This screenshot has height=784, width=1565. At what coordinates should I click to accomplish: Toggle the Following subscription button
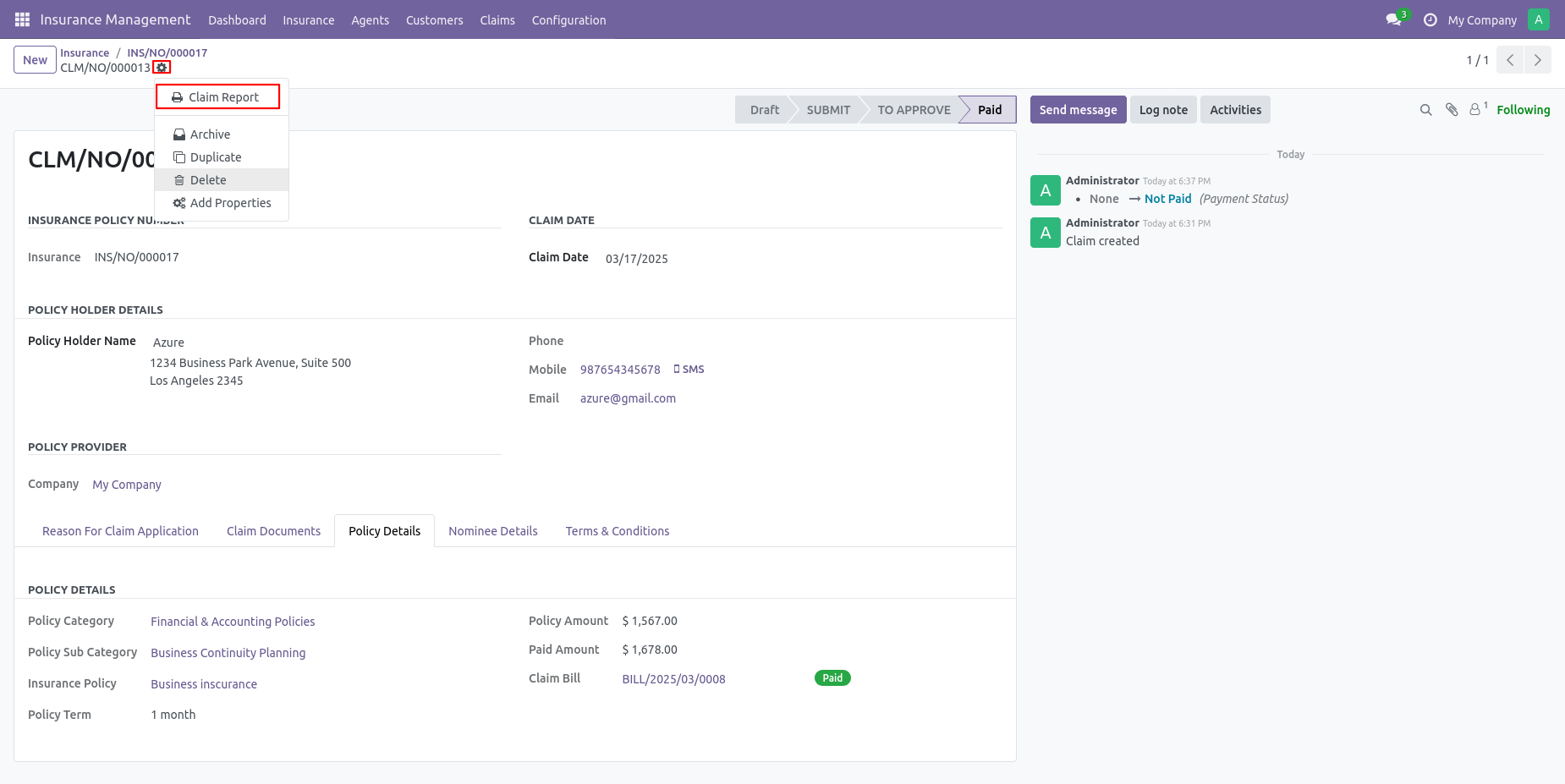point(1523,110)
